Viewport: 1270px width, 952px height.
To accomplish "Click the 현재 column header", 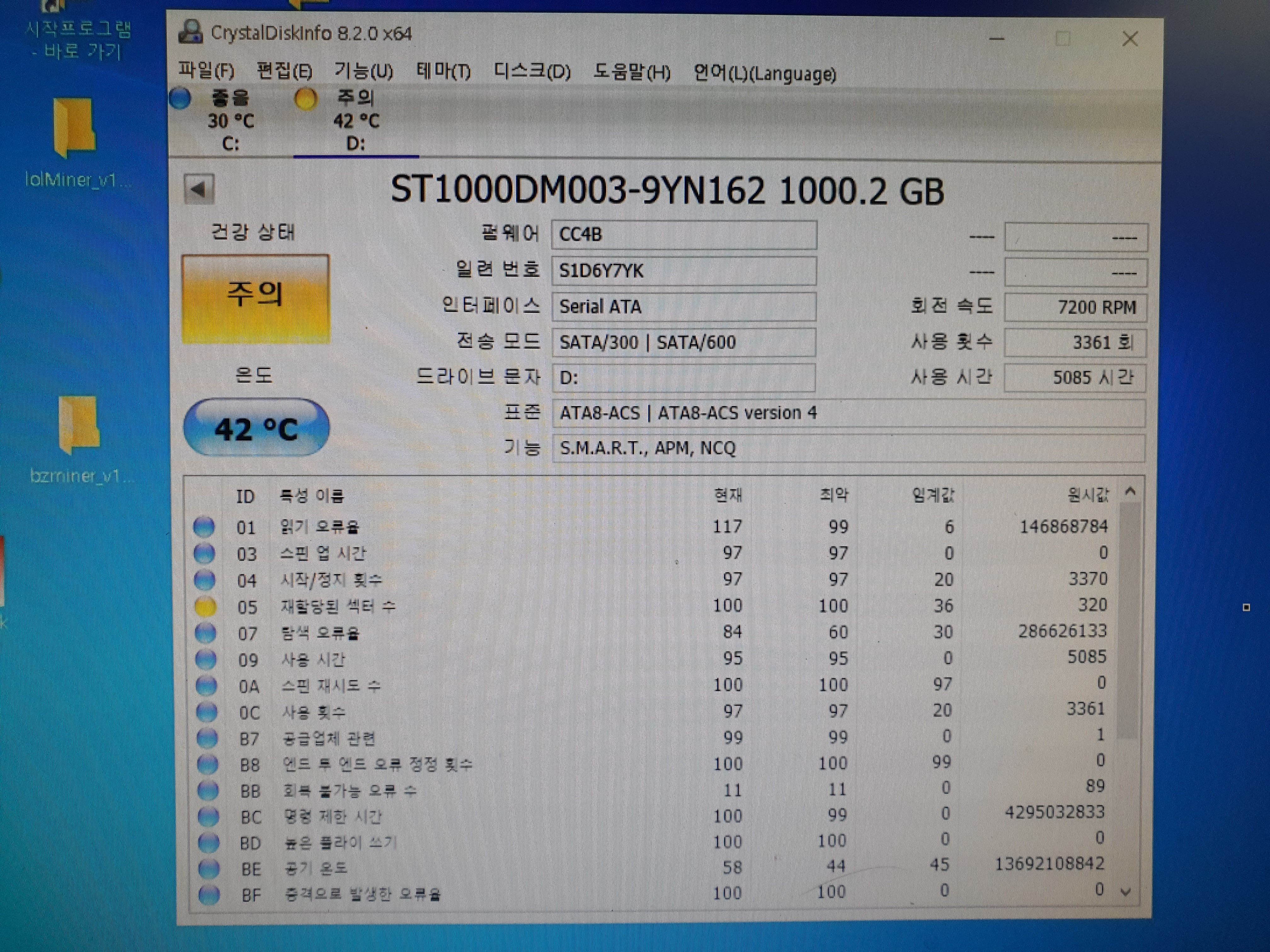I will point(728,495).
